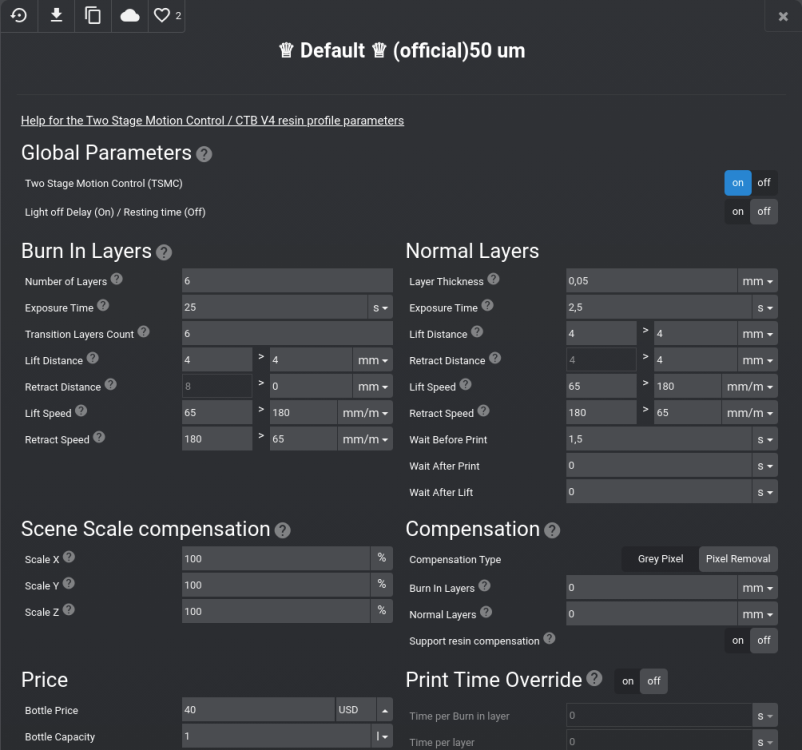802x750 pixels.
Task: Click the restore history icon
Action: [19, 16]
